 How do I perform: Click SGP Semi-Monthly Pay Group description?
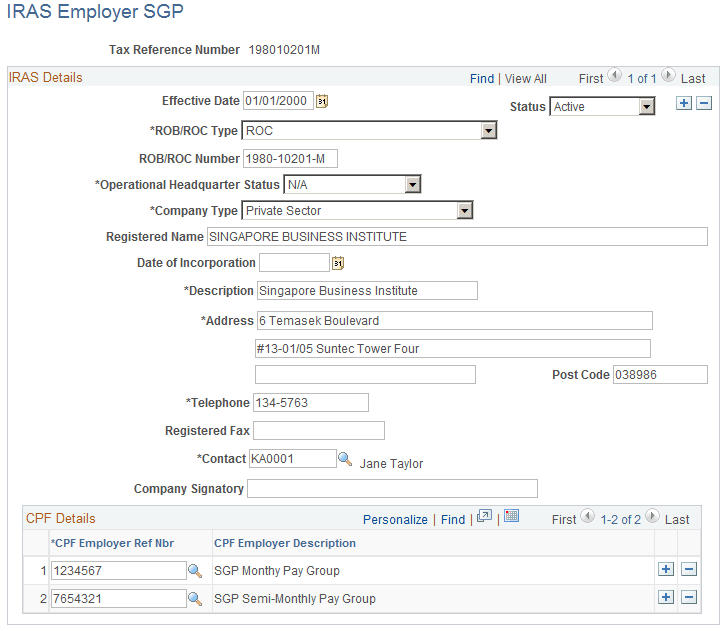295,599
